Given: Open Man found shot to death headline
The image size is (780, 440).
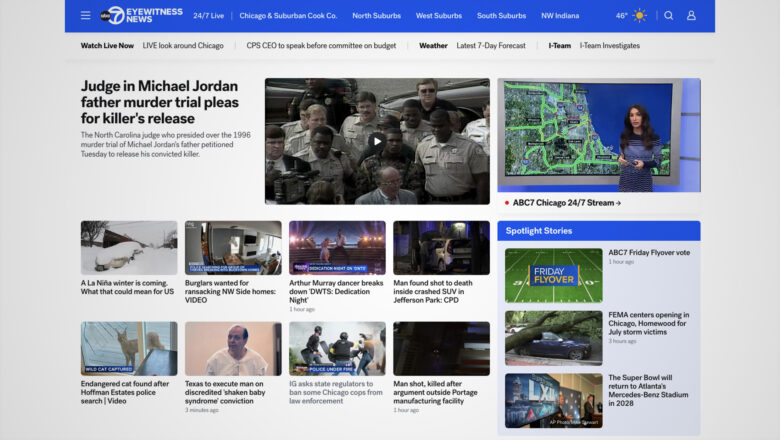Looking at the screenshot, I should coord(433,291).
